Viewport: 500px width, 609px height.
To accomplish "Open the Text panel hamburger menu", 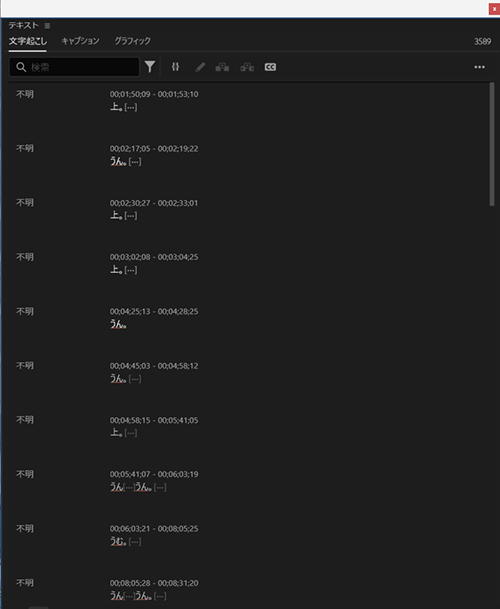I will 47,26.
